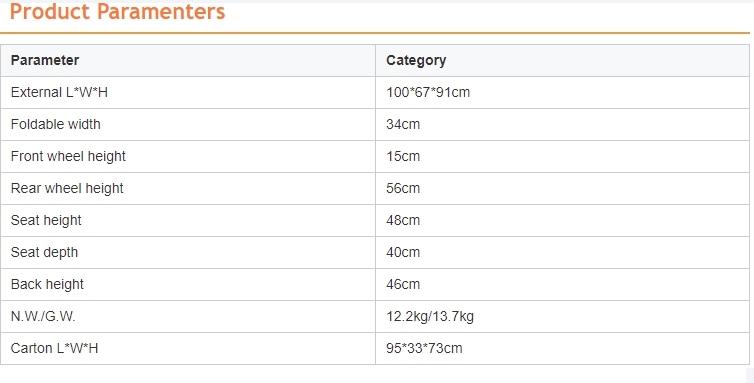Viewport: 754px width, 383px height.
Task: Select the Back height label
Action: tap(47, 284)
